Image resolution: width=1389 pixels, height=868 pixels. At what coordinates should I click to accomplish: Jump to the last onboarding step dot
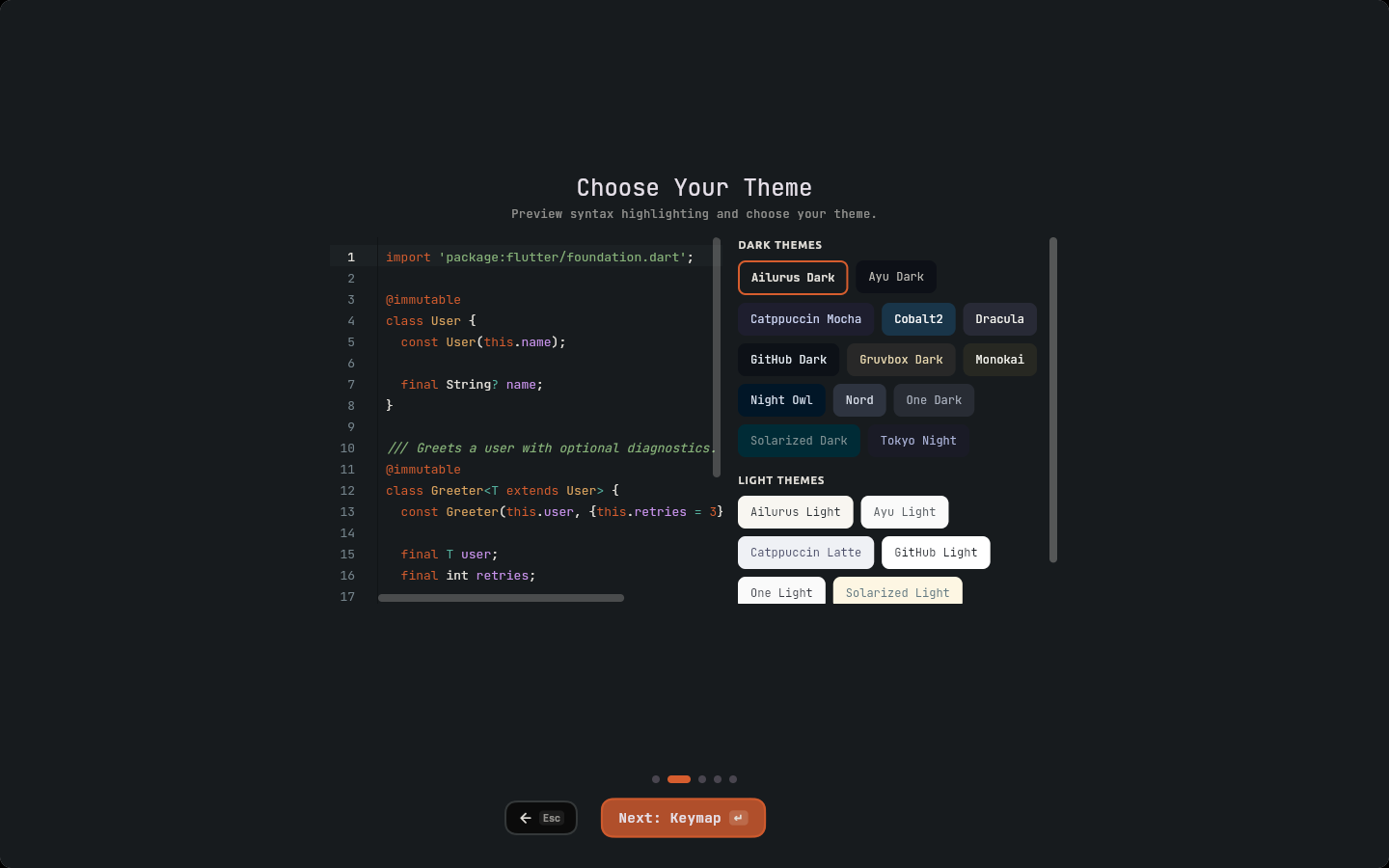click(x=733, y=779)
